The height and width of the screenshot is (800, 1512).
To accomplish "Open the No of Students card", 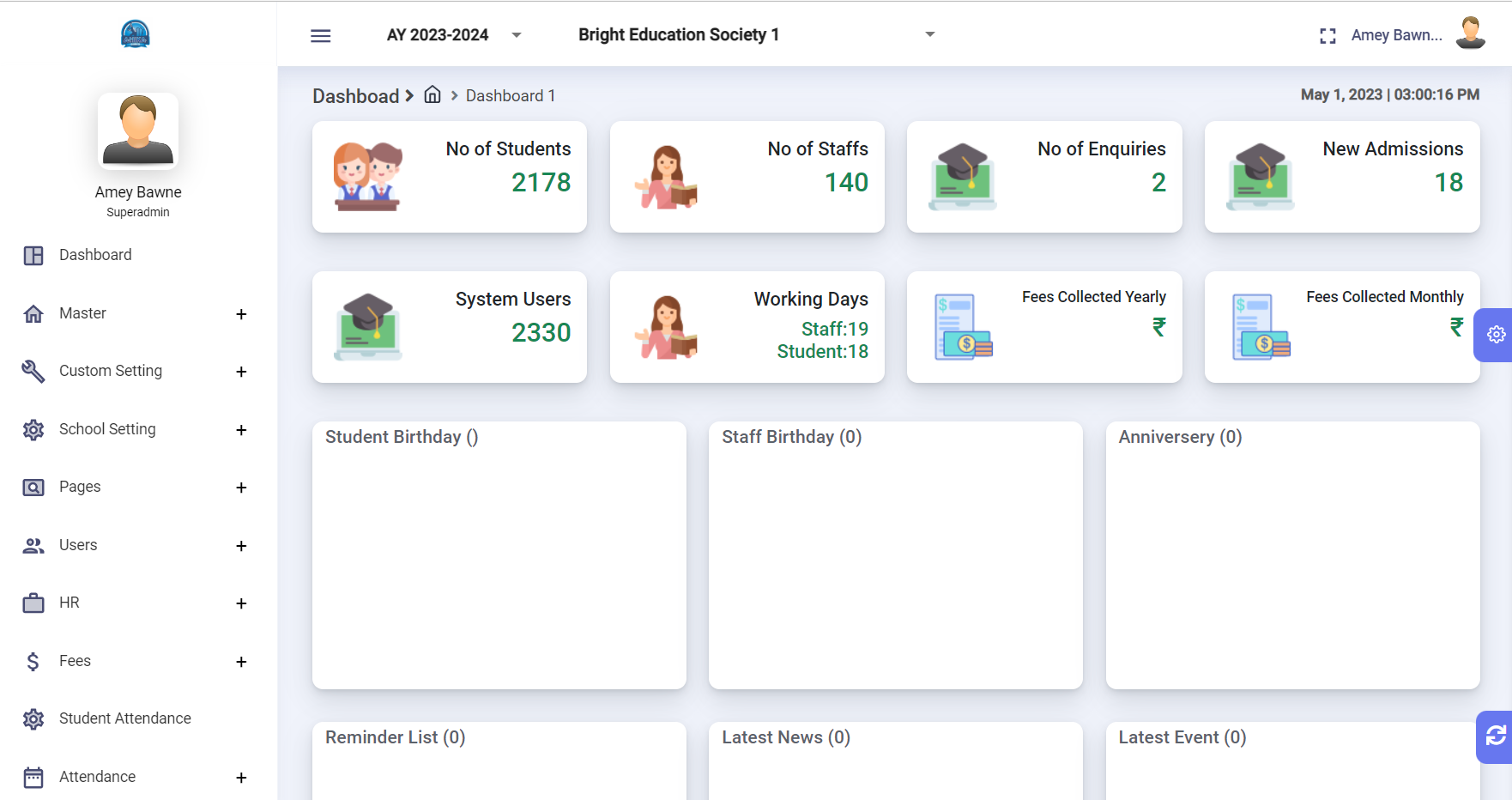I will point(450,177).
